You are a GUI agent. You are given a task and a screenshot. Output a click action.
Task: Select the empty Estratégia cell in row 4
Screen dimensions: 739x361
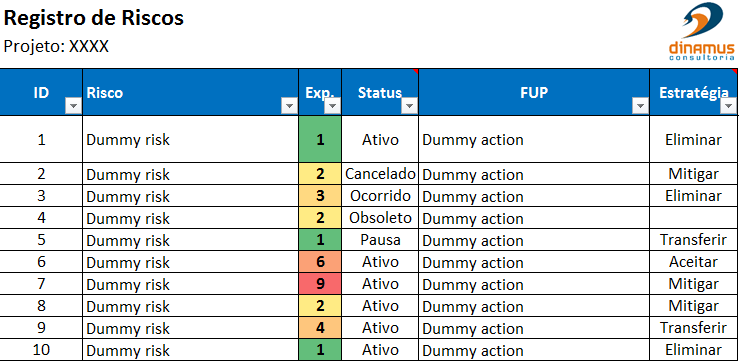pos(694,218)
